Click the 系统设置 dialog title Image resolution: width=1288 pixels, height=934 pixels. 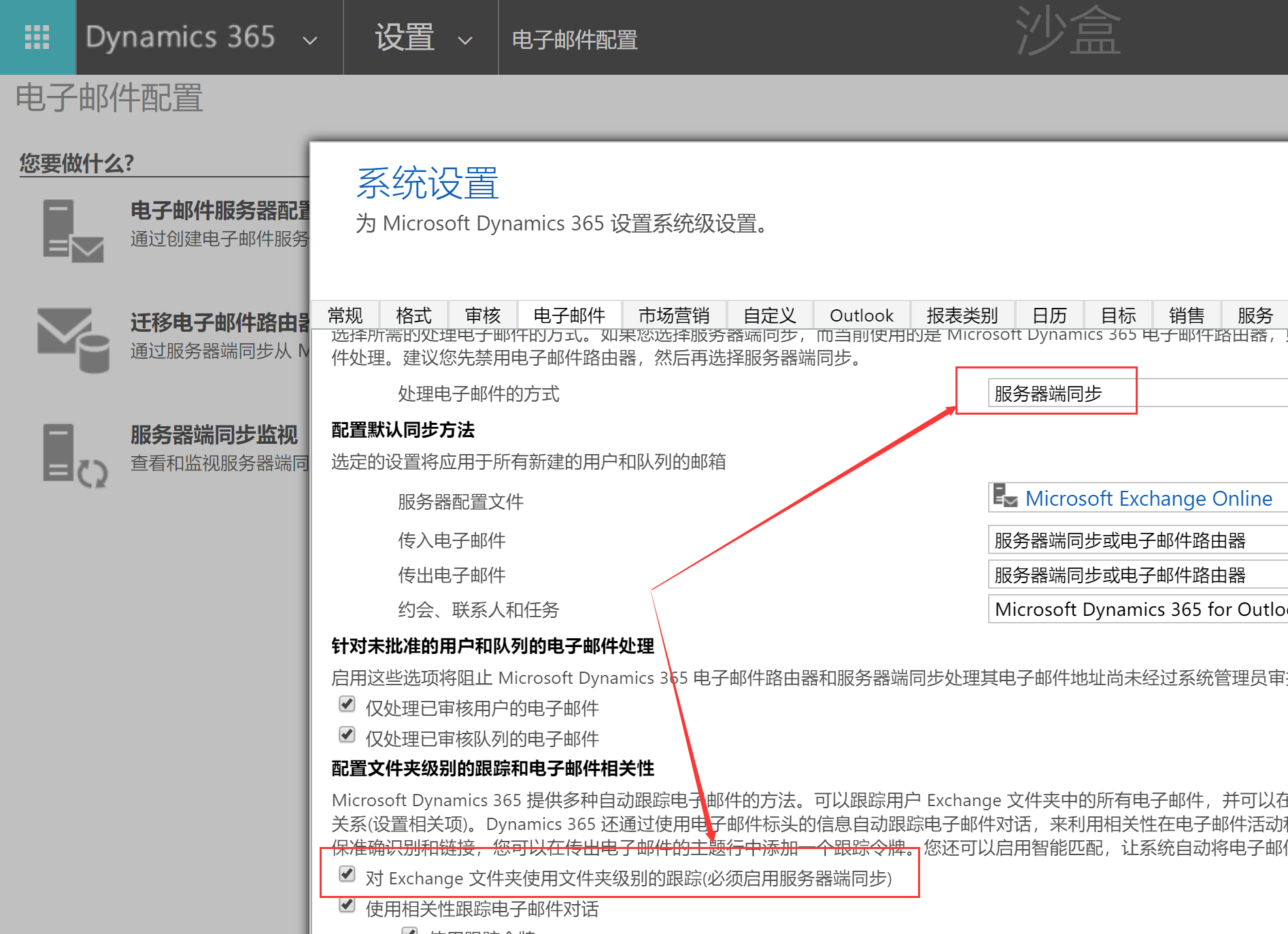point(428,184)
